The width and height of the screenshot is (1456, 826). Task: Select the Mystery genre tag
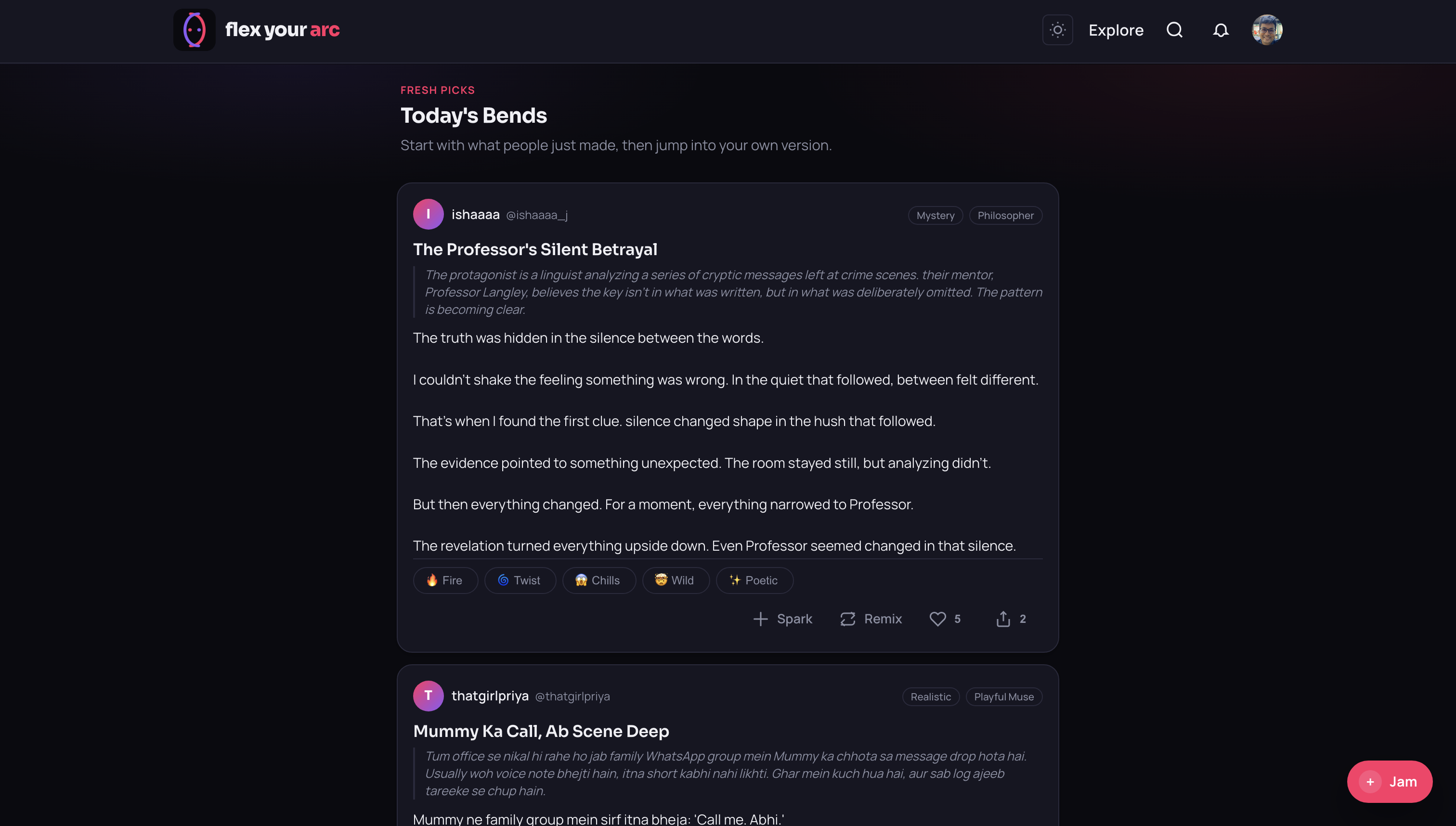click(935, 216)
